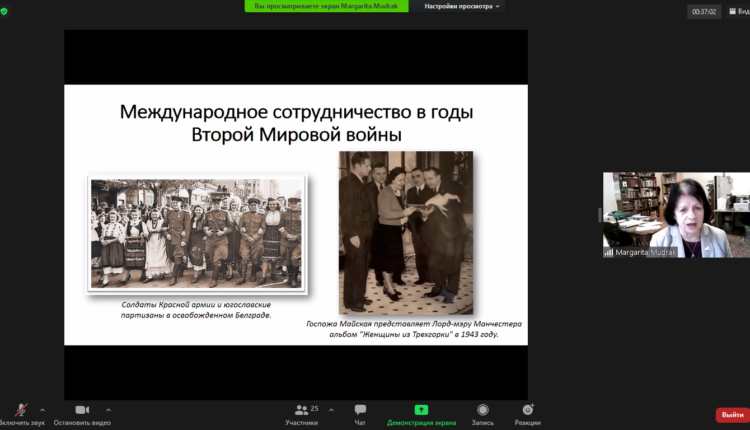Expand the arrow next to Participants count

331,410
